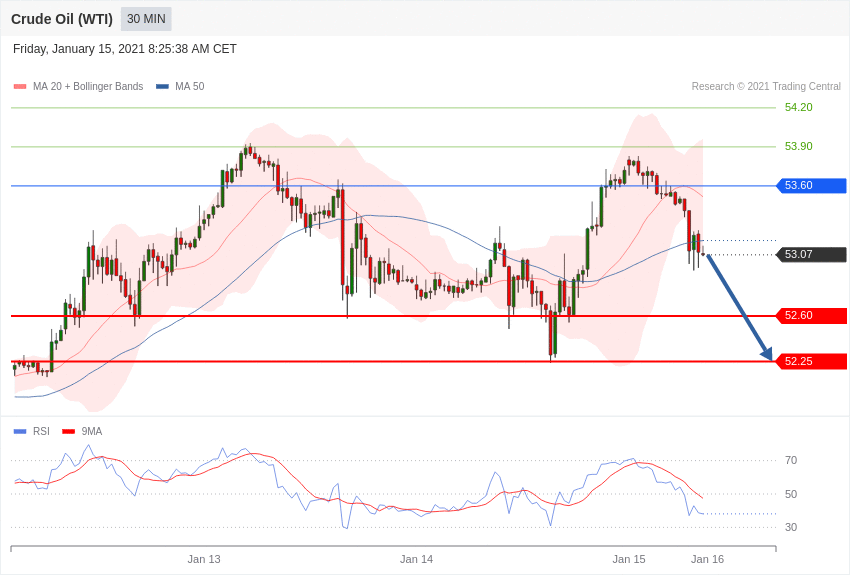Click the MA 20 + Bollinger Bands label

pos(88,87)
